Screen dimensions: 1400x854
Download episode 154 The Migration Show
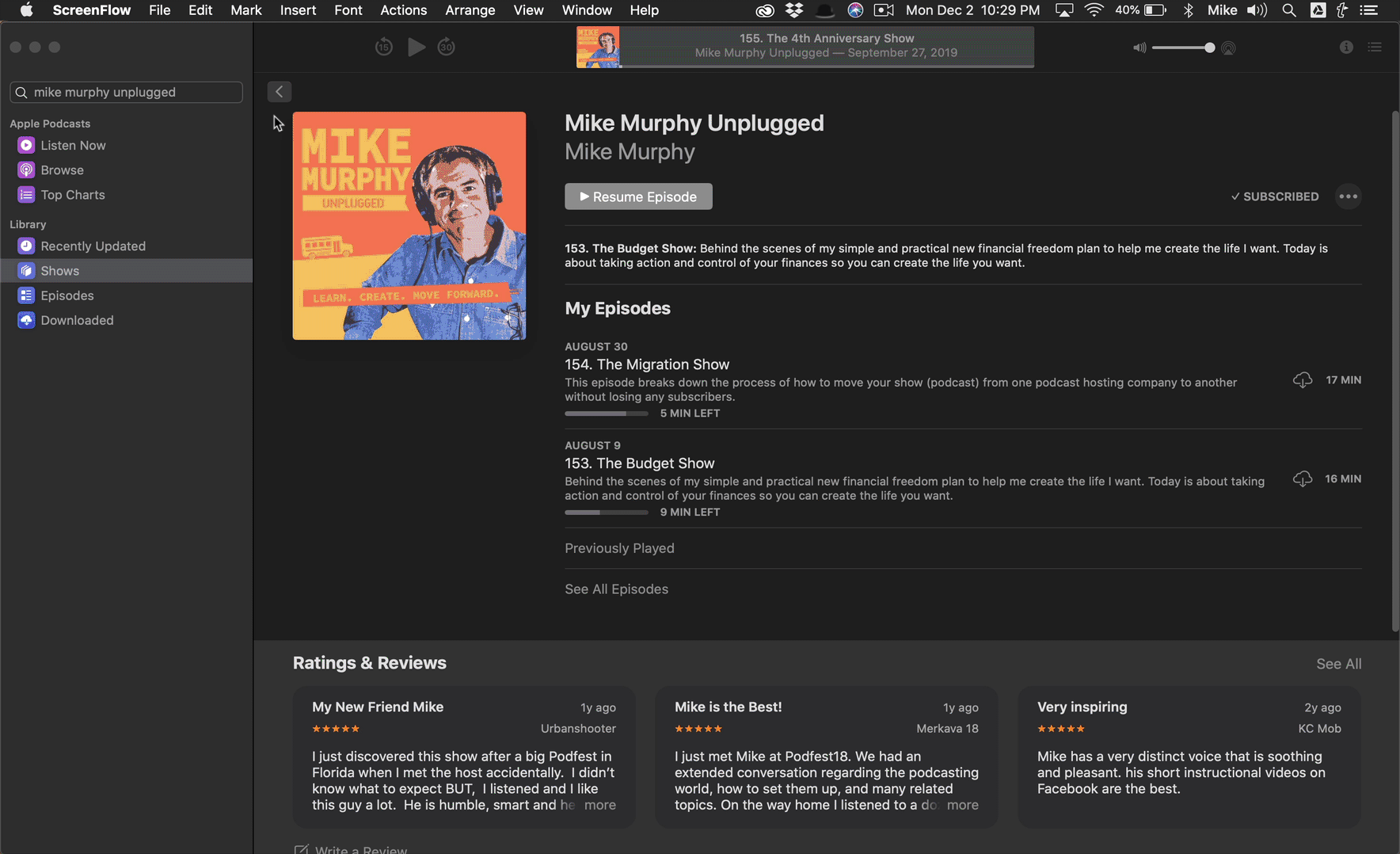1303,380
